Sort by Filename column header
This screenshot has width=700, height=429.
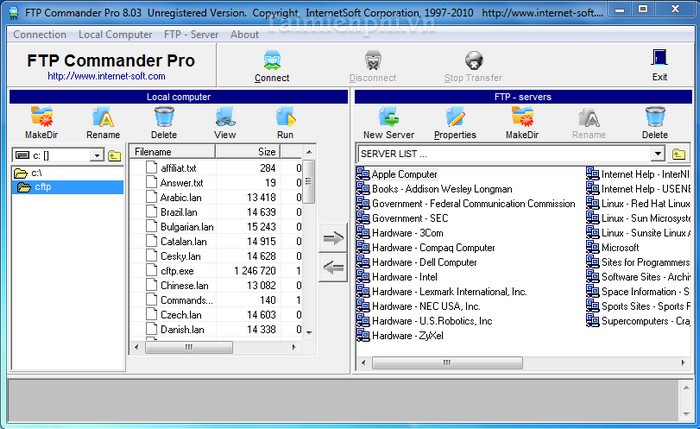(172, 151)
